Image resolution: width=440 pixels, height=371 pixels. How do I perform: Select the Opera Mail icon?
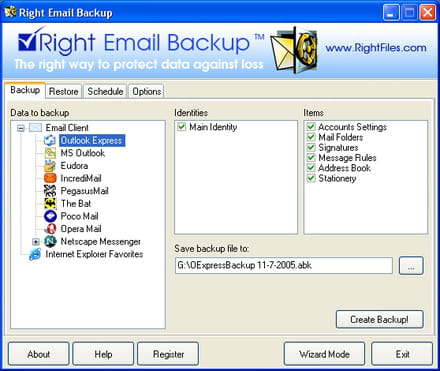click(50, 229)
